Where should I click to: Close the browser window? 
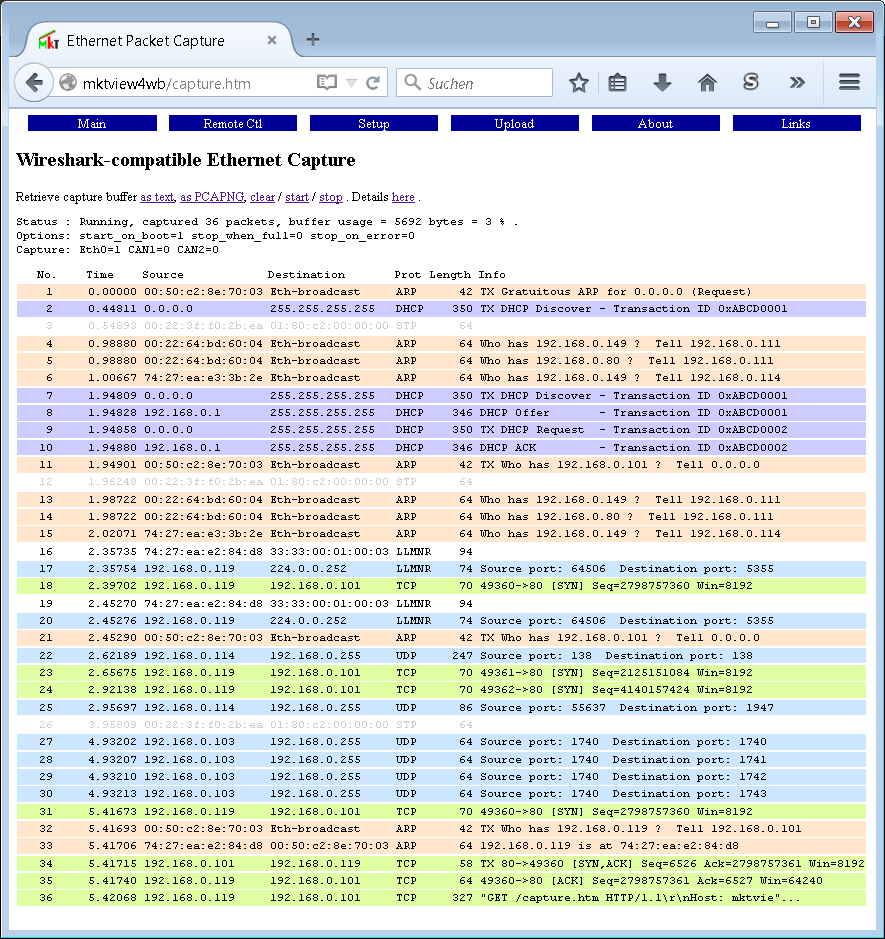854,23
